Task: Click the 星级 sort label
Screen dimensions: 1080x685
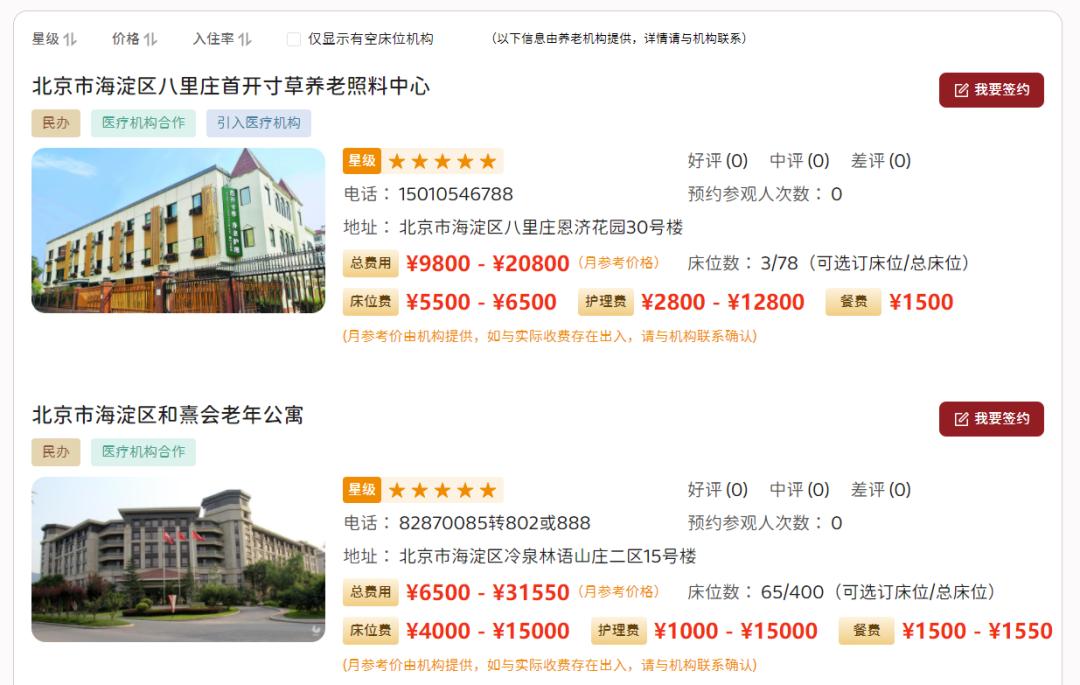Action: (46, 39)
